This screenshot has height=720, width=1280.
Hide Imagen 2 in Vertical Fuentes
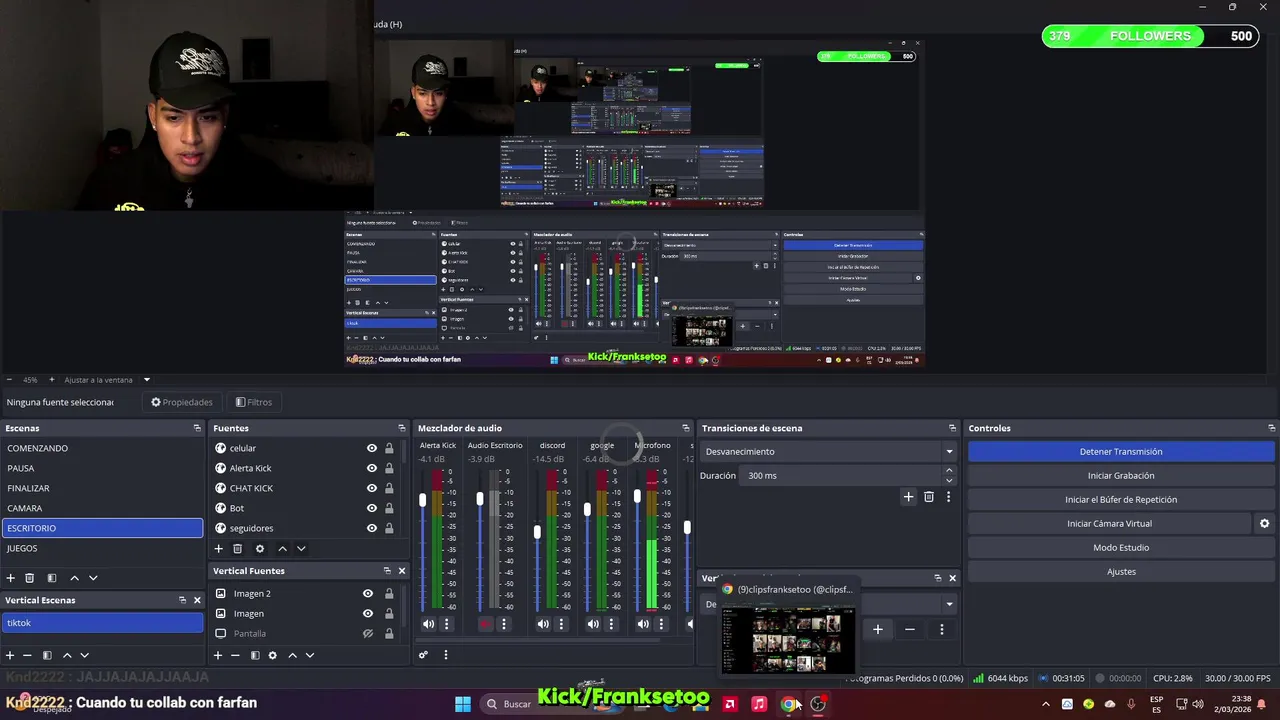click(x=368, y=594)
